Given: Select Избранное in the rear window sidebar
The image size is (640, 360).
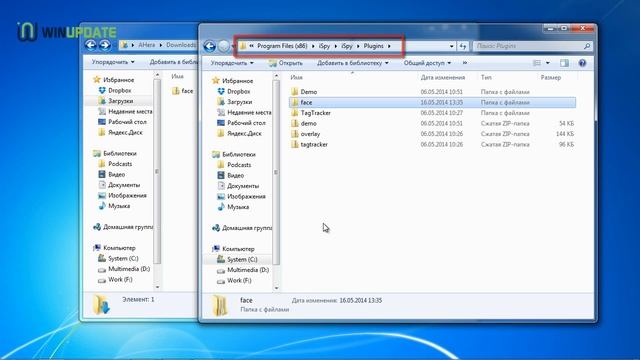Looking at the screenshot, I should point(118,80).
